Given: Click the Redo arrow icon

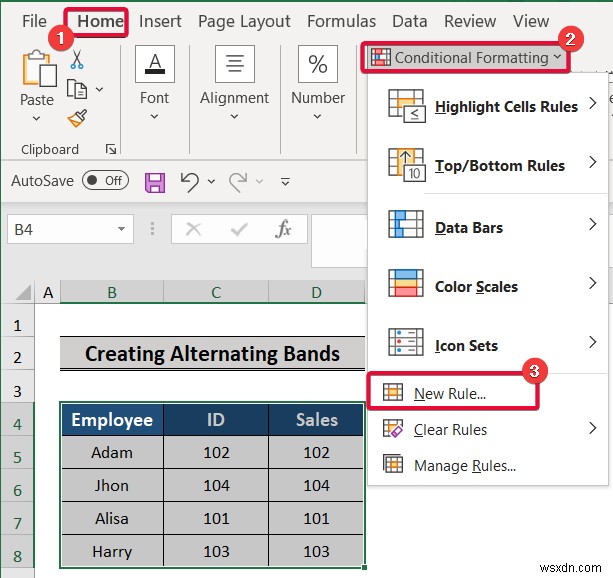Looking at the screenshot, I should click(x=238, y=182).
